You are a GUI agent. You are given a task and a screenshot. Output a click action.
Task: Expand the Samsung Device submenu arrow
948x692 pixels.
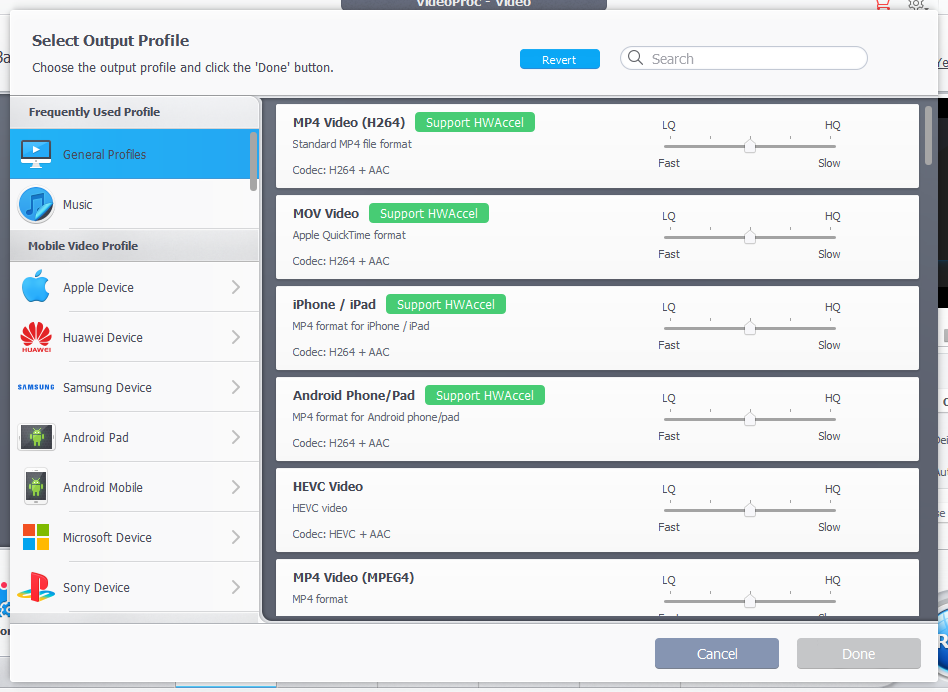pyautogui.click(x=236, y=387)
